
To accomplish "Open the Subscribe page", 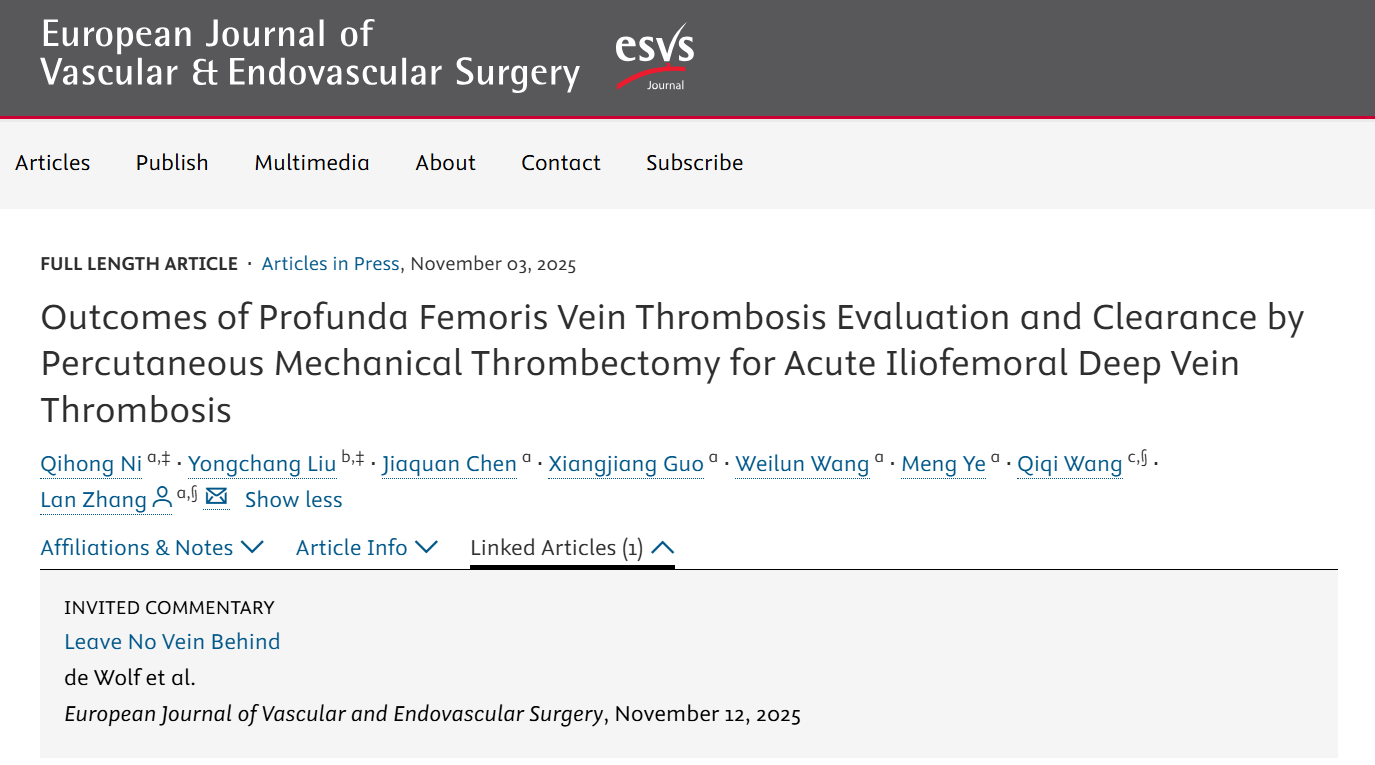I will (x=694, y=163).
